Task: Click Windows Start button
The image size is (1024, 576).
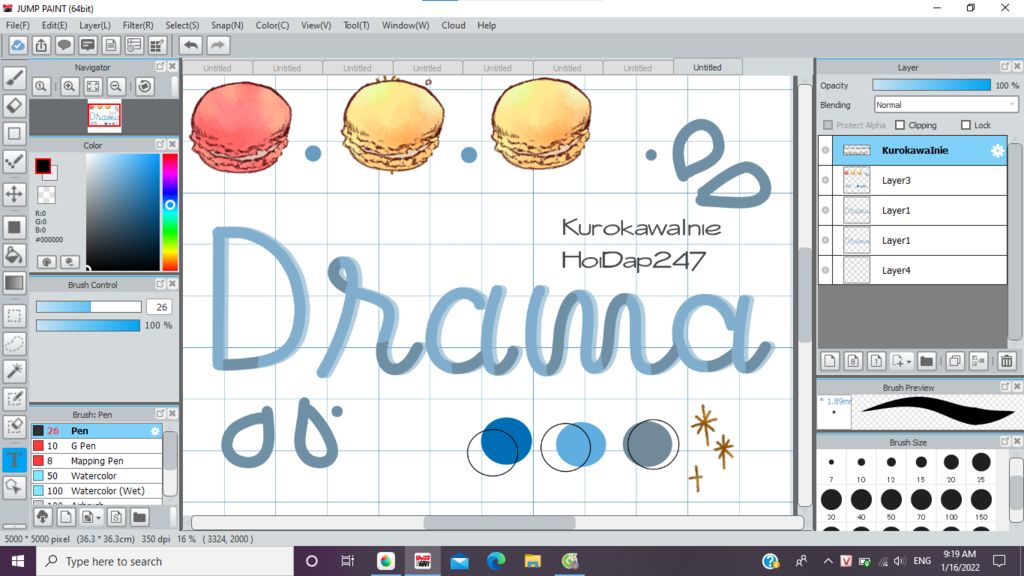Action: [x=18, y=561]
